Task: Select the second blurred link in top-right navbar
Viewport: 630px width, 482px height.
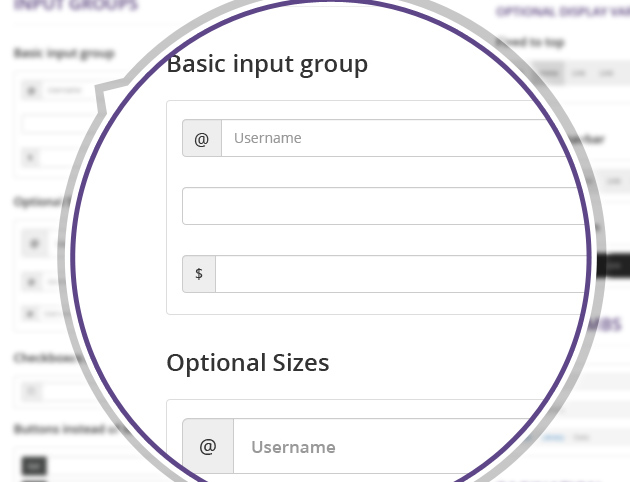Action: pyautogui.click(x=578, y=73)
